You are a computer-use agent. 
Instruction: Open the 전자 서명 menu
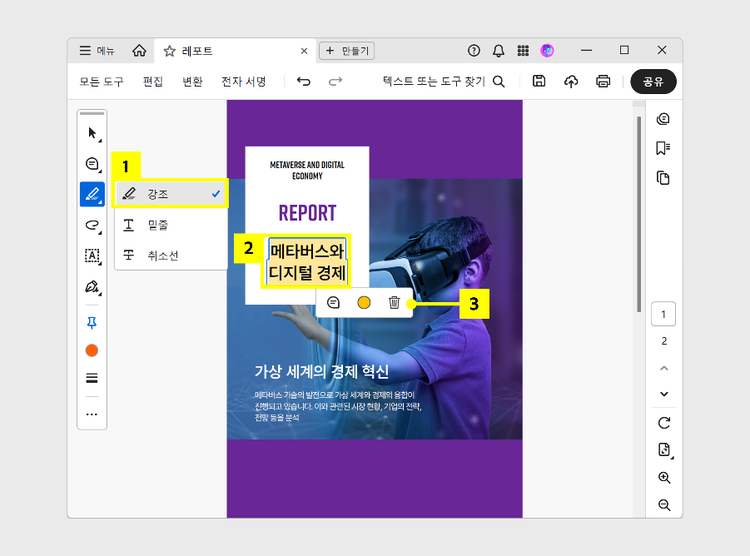[x=243, y=81]
